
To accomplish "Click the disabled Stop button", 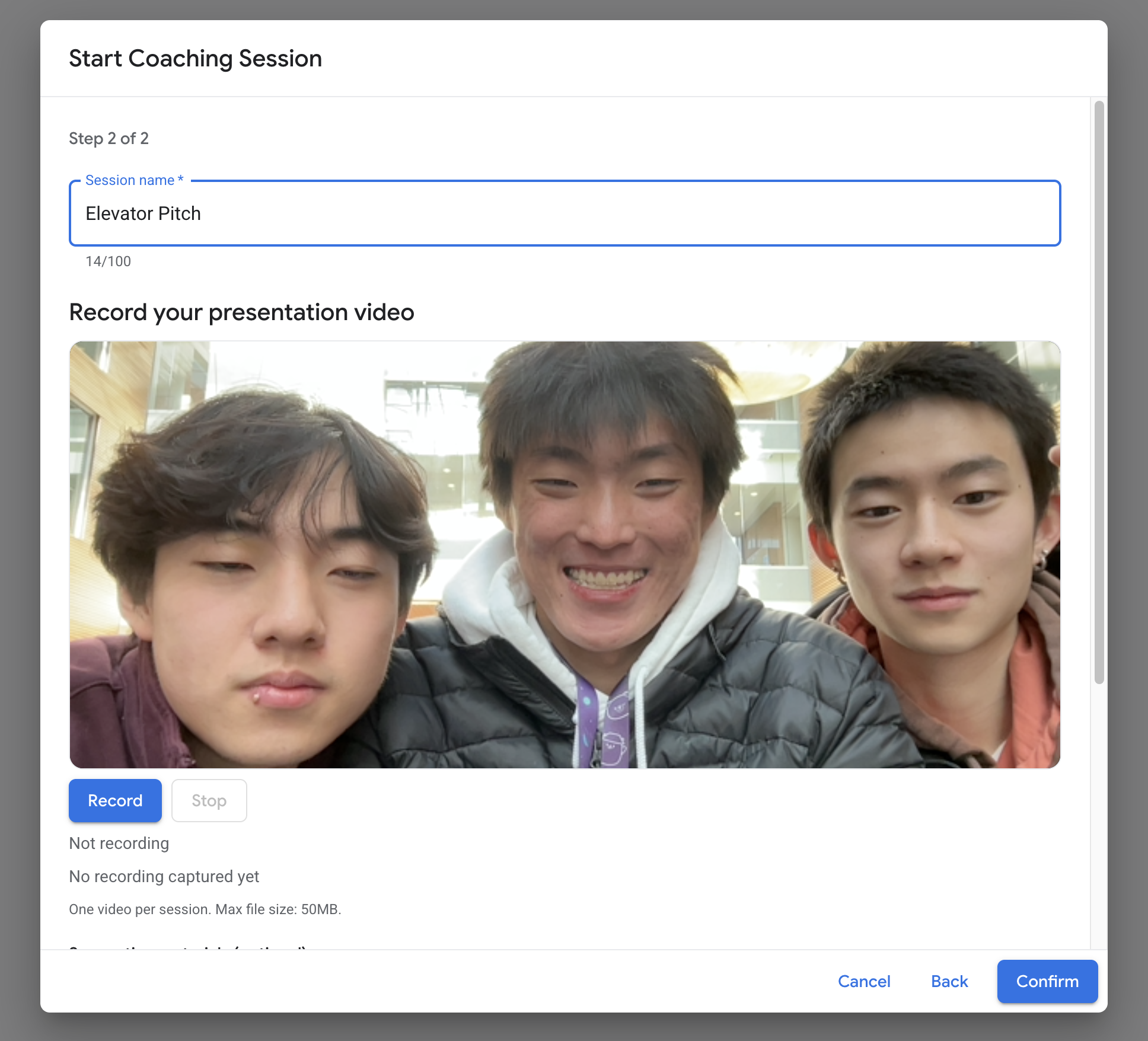I will pyautogui.click(x=209, y=801).
